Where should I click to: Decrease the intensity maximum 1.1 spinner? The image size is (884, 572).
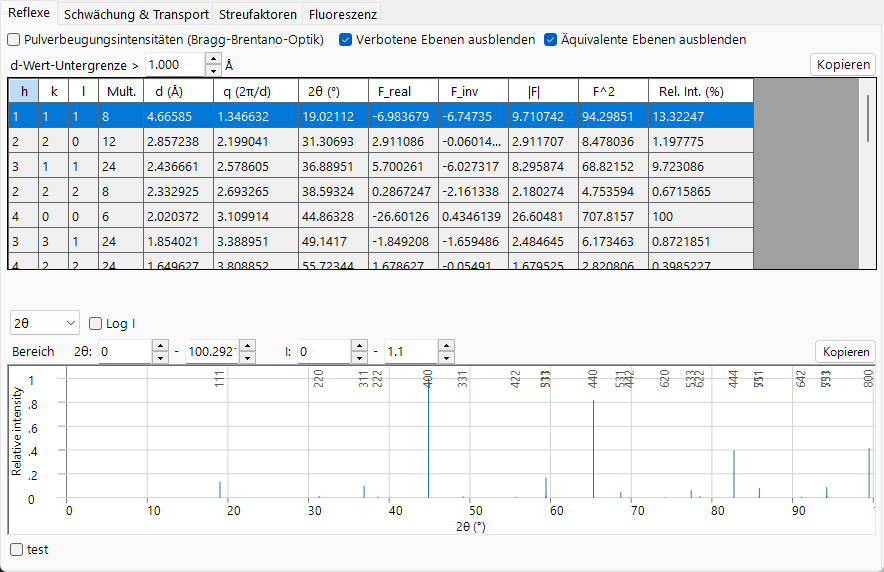point(447,357)
